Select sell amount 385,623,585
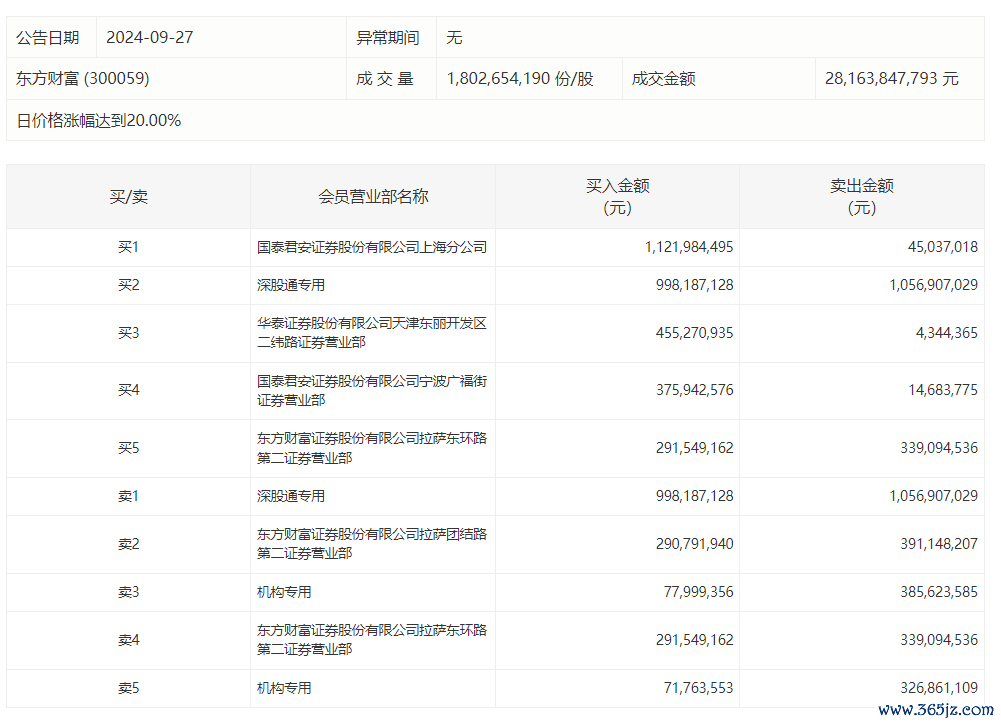 (939, 592)
